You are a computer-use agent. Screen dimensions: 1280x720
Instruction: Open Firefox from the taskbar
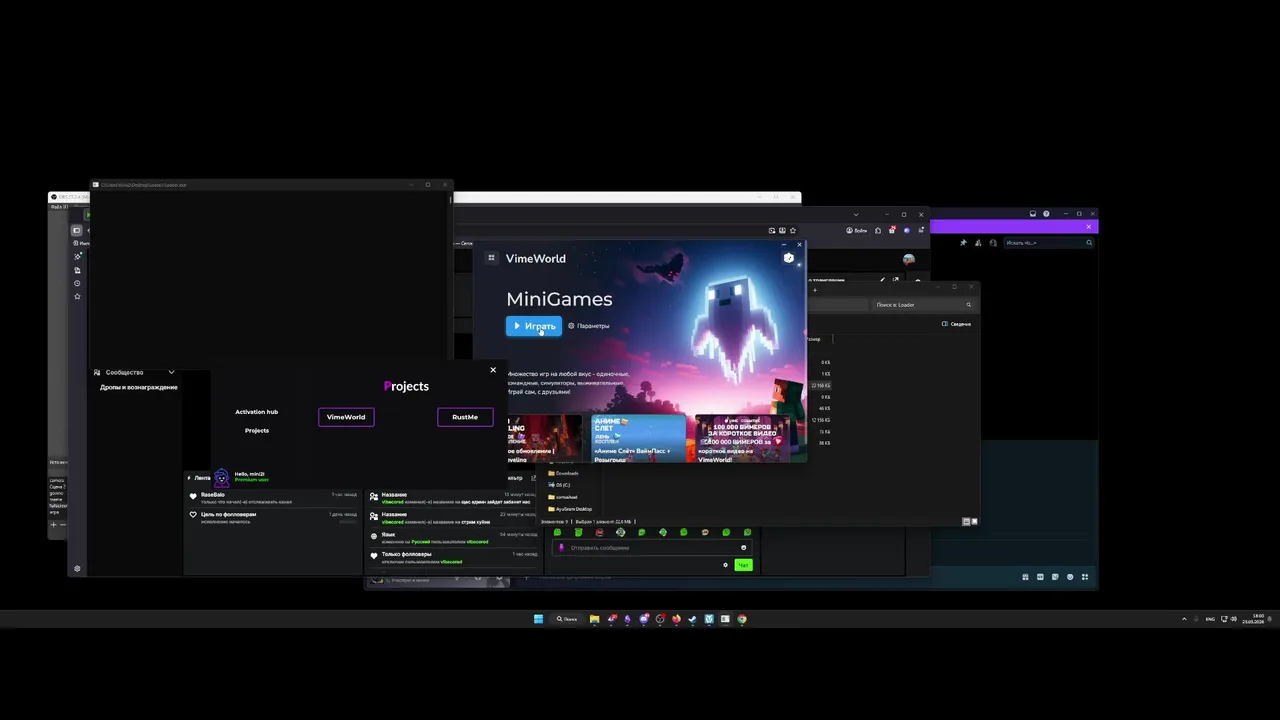pyautogui.click(x=676, y=619)
